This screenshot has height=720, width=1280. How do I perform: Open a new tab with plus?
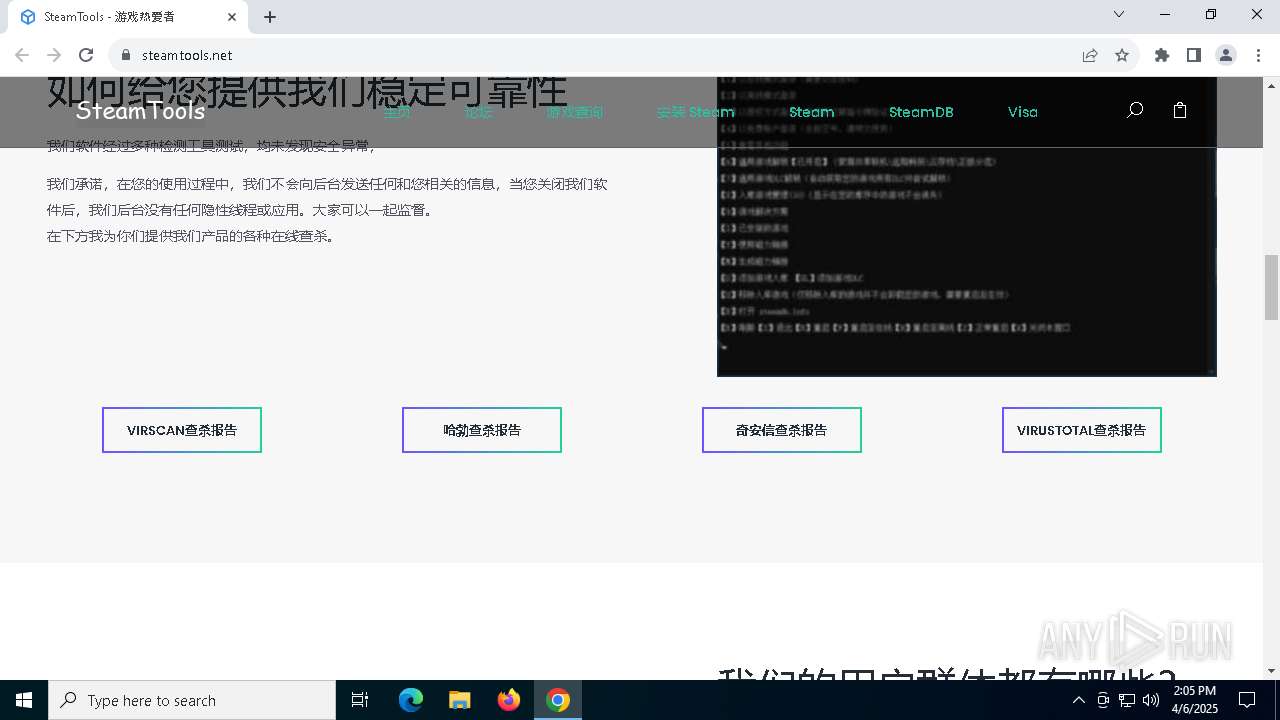(x=270, y=17)
